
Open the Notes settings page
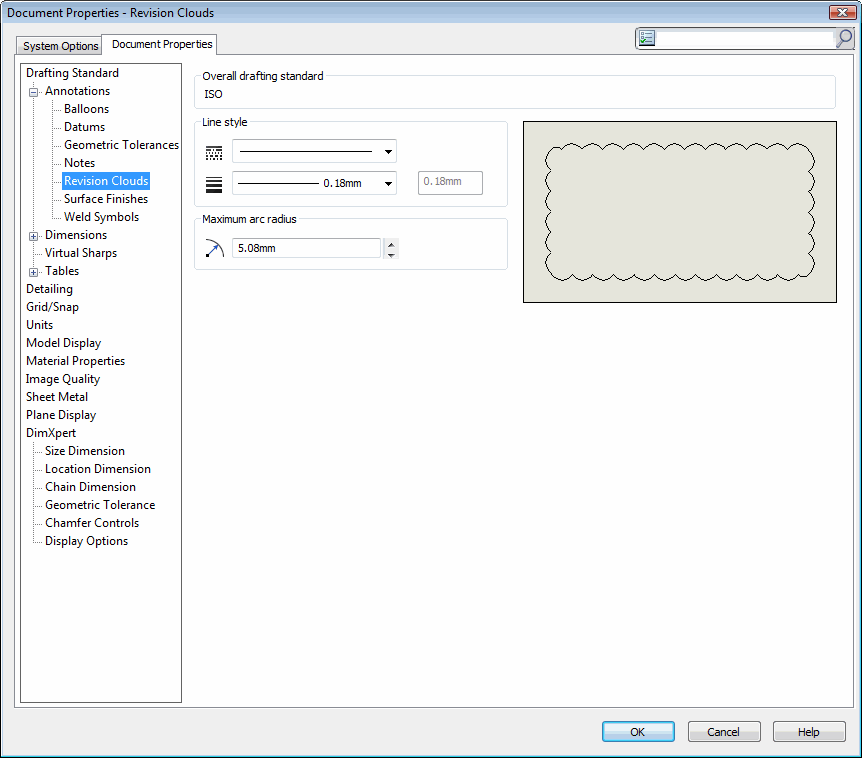click(x=79, y=163)
